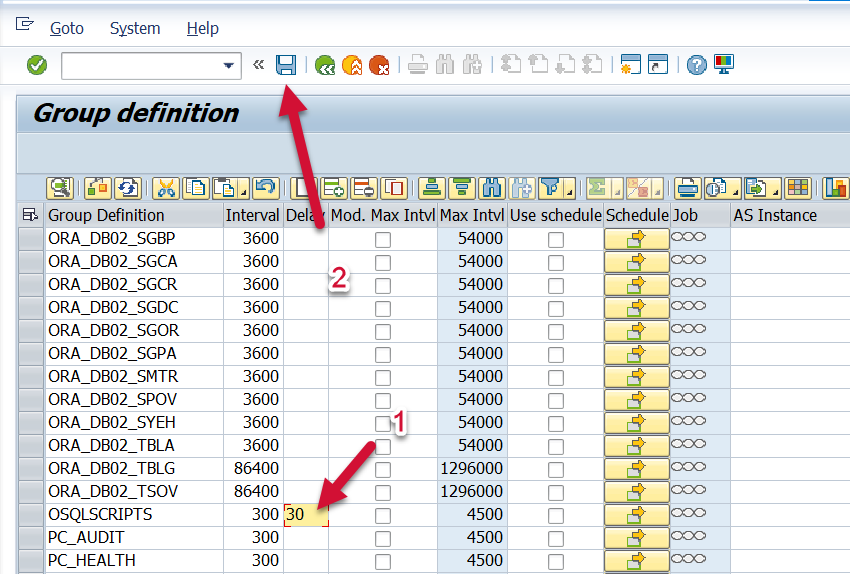Screen dimensions: 850x574
Task: Click the Cut scissors icon in grid toolbar
Action: (x=165, y=188)
